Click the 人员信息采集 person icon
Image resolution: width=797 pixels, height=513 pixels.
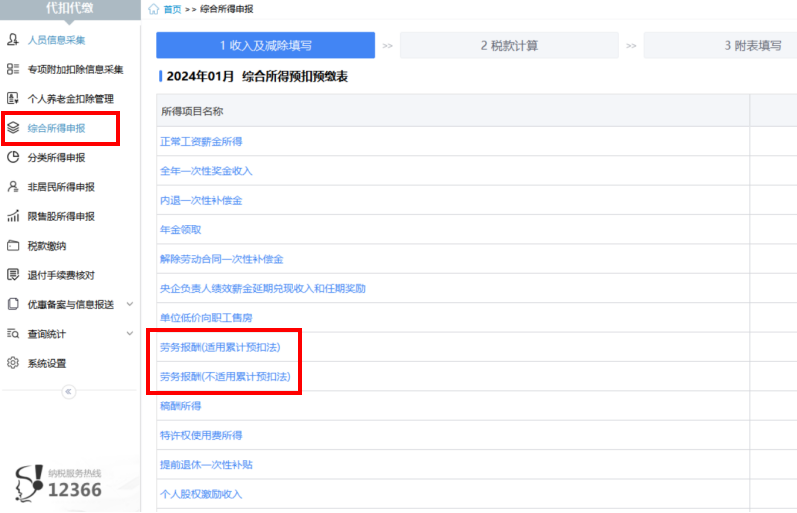coord(13,40)
